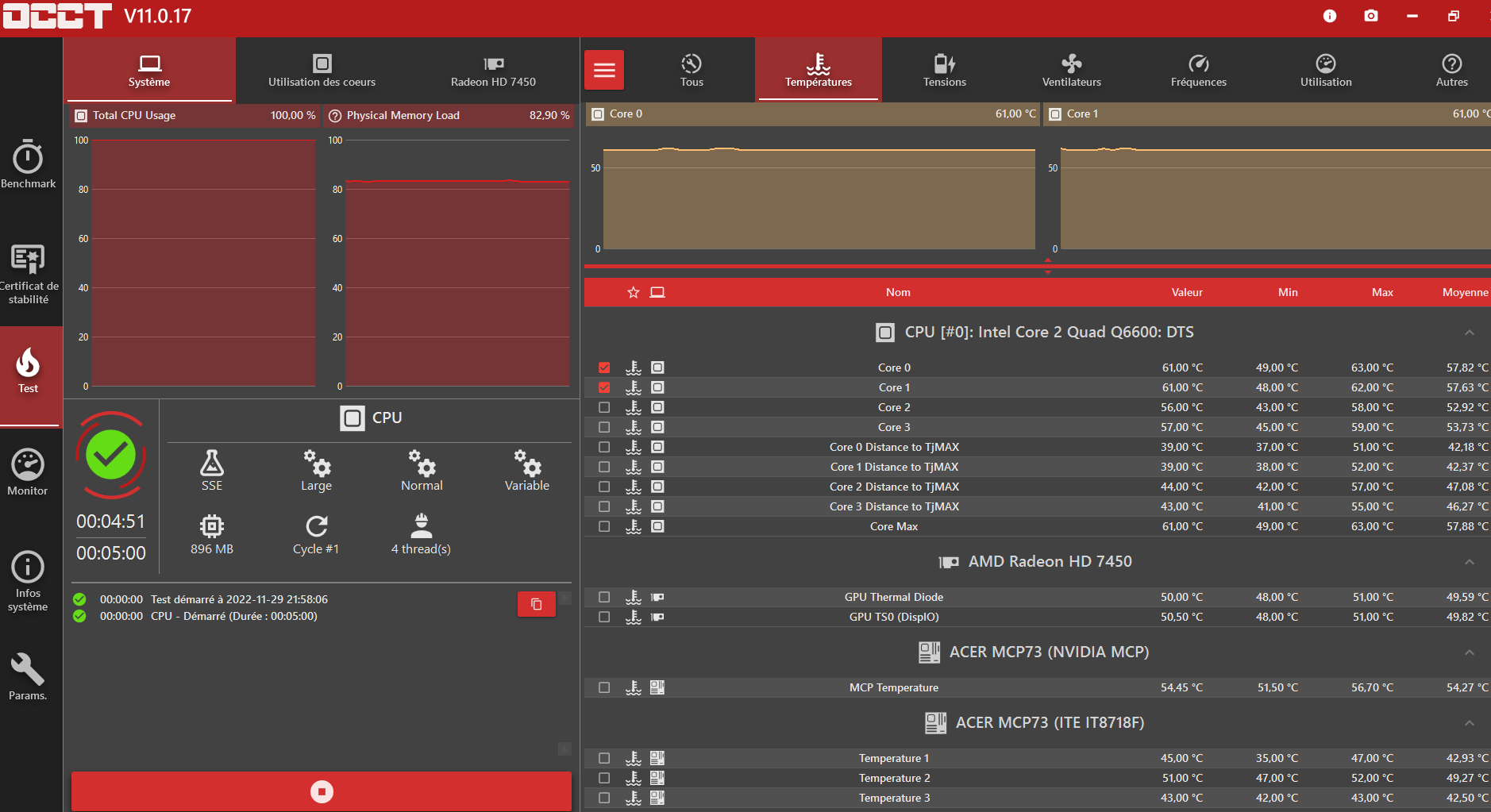Open the Fréquences tab
Image resolution: width=1491 pixels, height=812 pixels.
[x=1199, y=70]
